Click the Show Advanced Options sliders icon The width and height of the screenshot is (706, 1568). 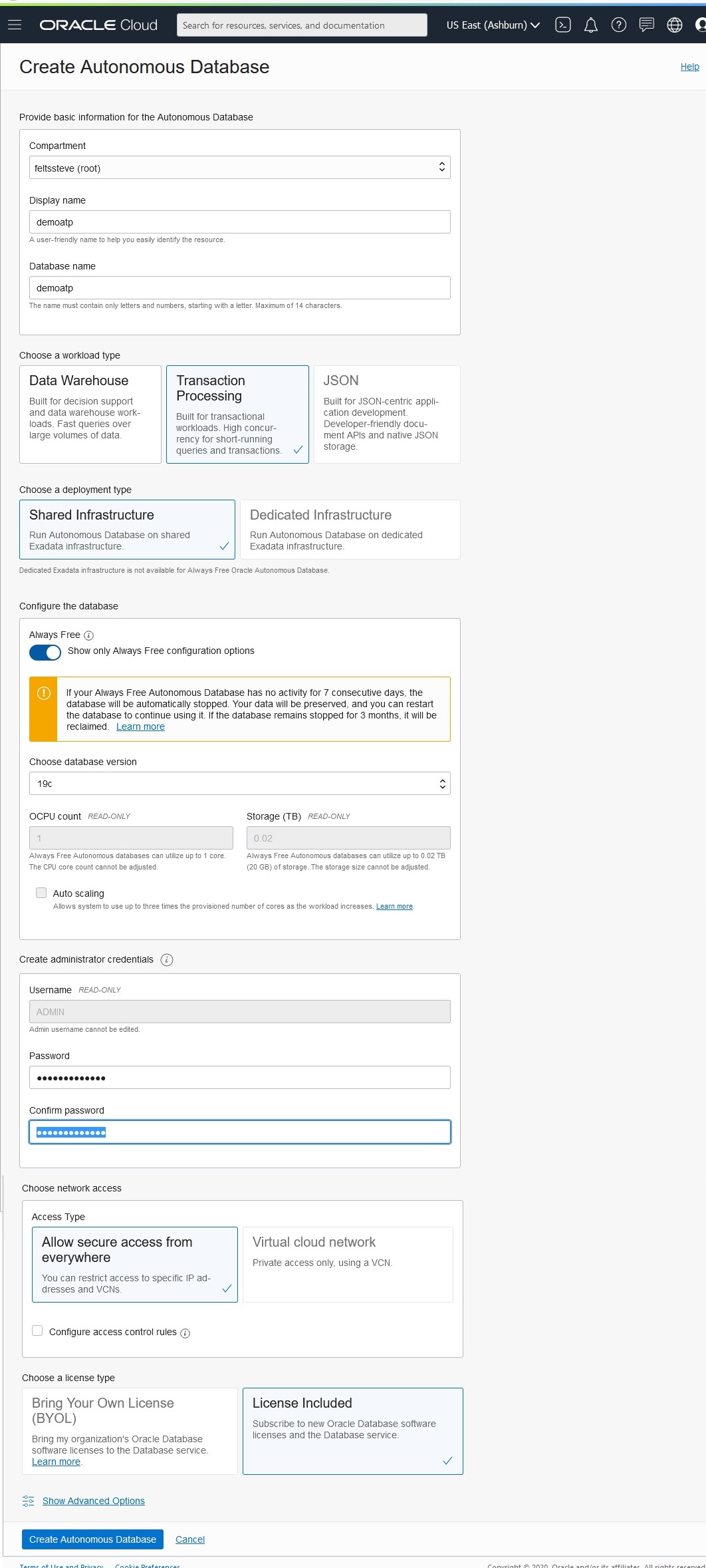click(28, 1501)
